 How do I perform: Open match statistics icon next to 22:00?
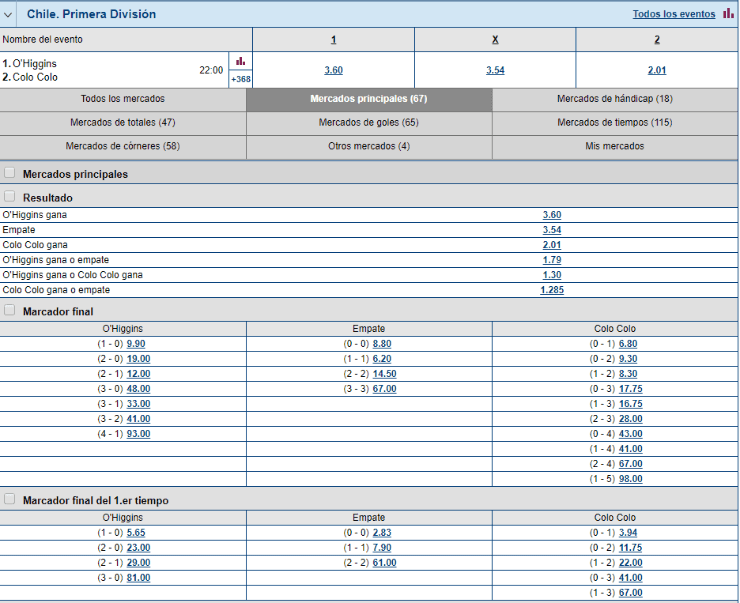[x=240, y=61]
